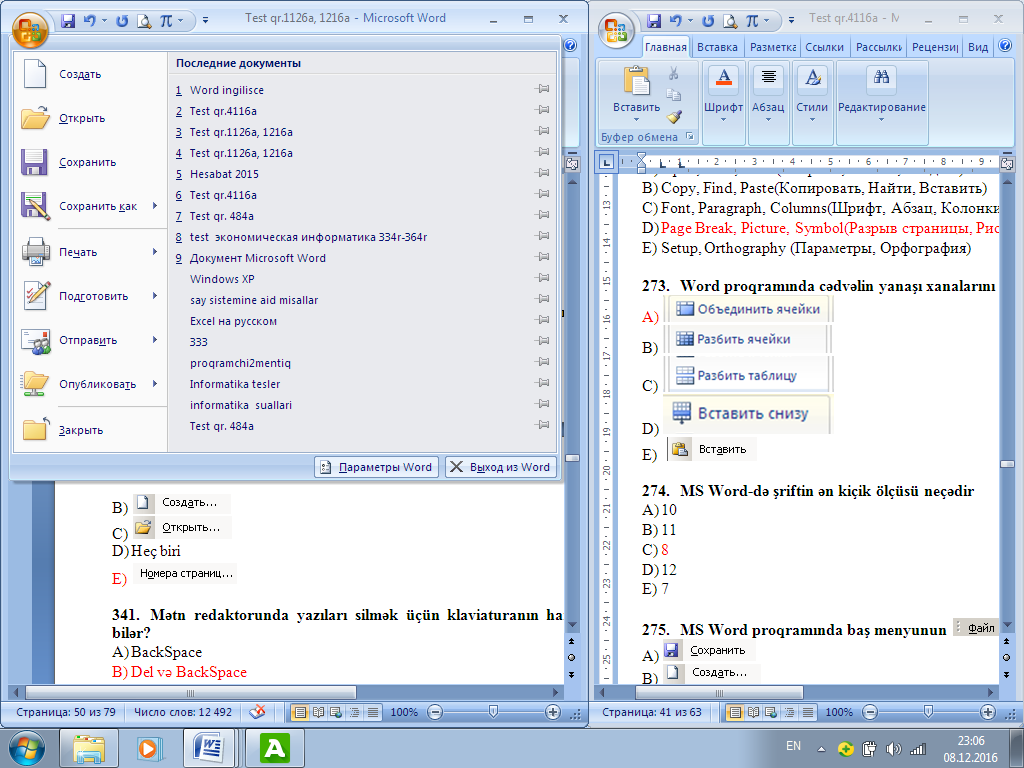Click the horizontal scrollbar in the right window

(x=720, y=692)
